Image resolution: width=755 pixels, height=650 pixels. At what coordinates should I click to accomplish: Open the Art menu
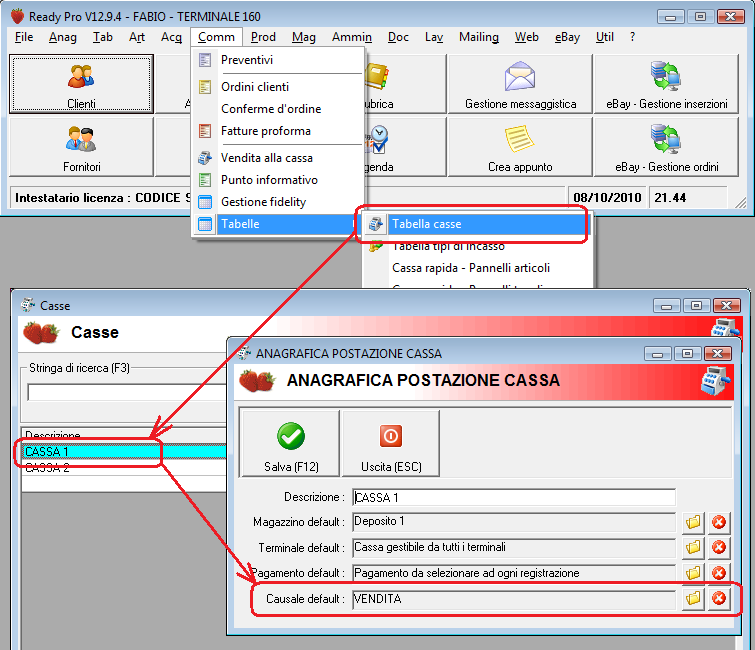pos(137,37)
